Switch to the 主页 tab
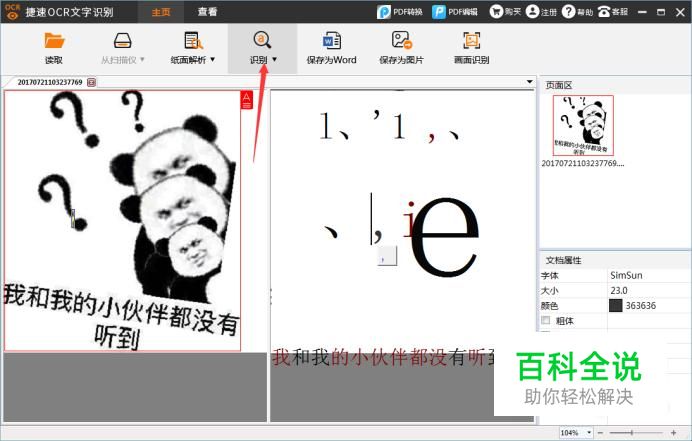The width and height of the screenshot is (692, 441). [161, 12]
